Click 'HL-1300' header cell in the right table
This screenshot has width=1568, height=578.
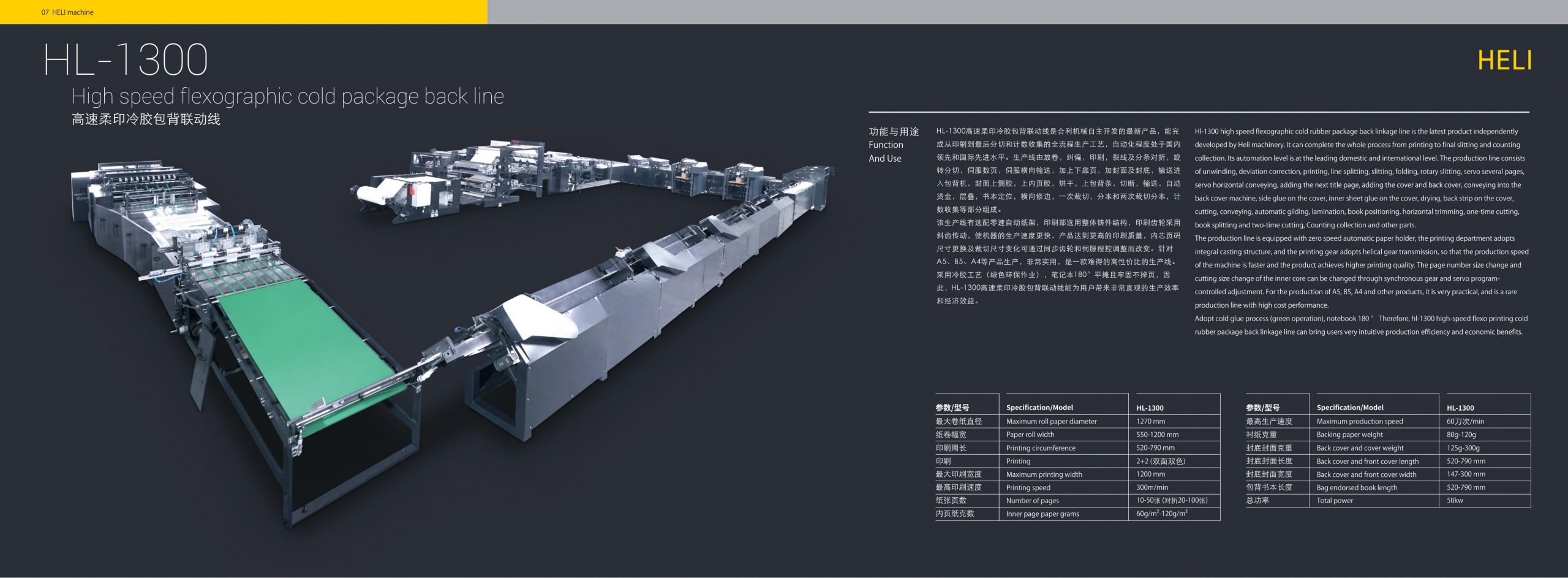point(1460,408)
